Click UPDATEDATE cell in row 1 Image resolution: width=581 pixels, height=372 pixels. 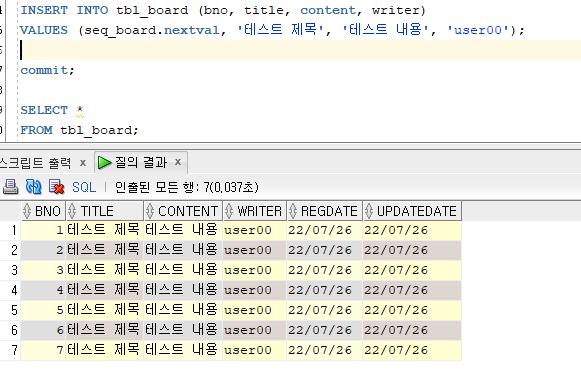point(412,230)
